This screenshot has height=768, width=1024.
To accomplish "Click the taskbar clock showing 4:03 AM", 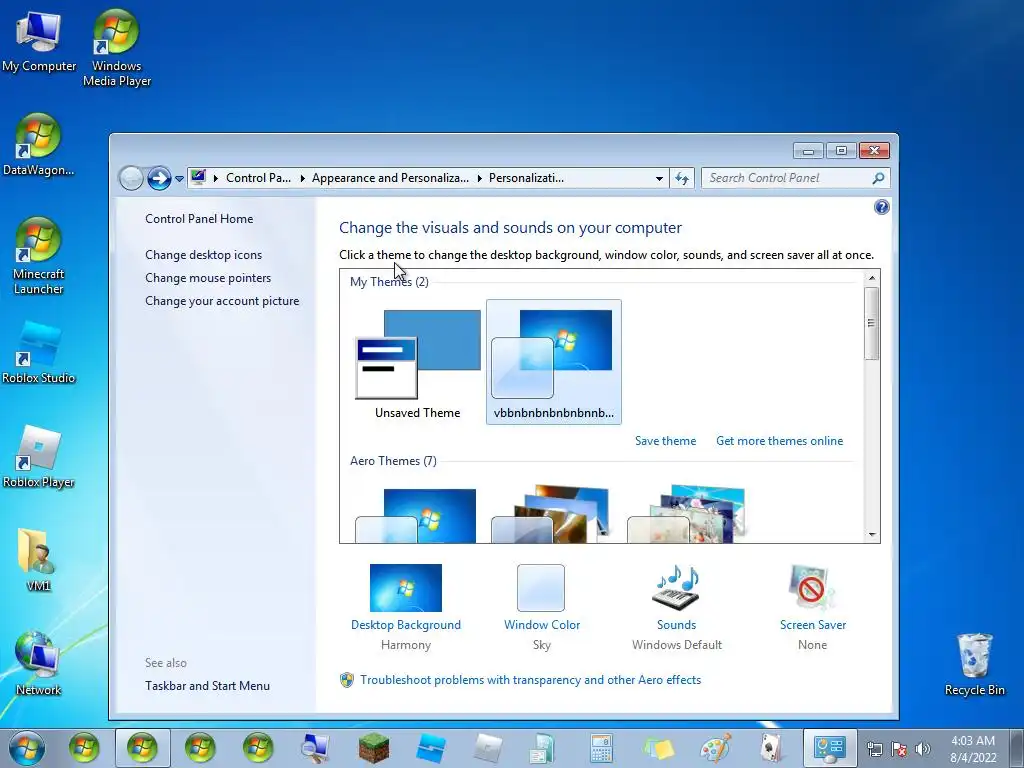I will (973, 749).
